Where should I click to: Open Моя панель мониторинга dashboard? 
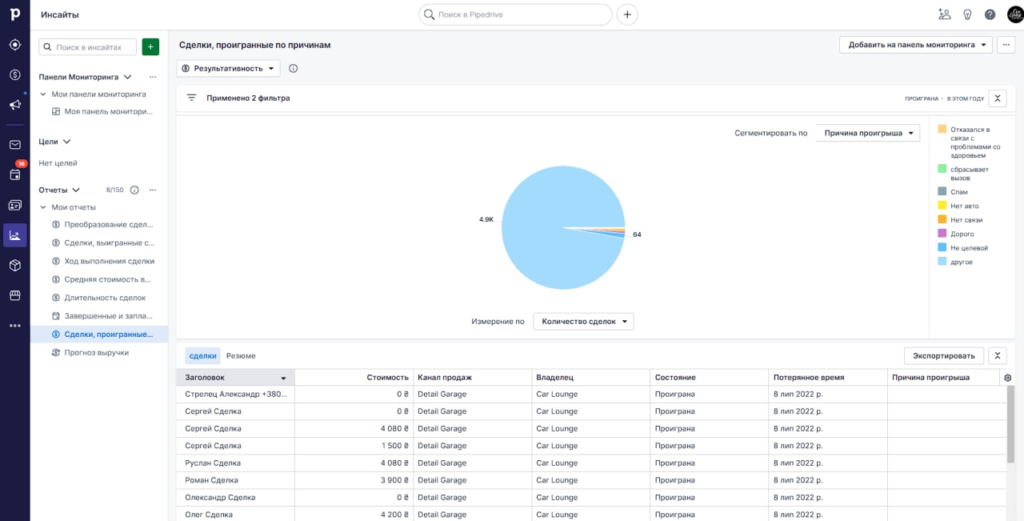tap(103, 112)
